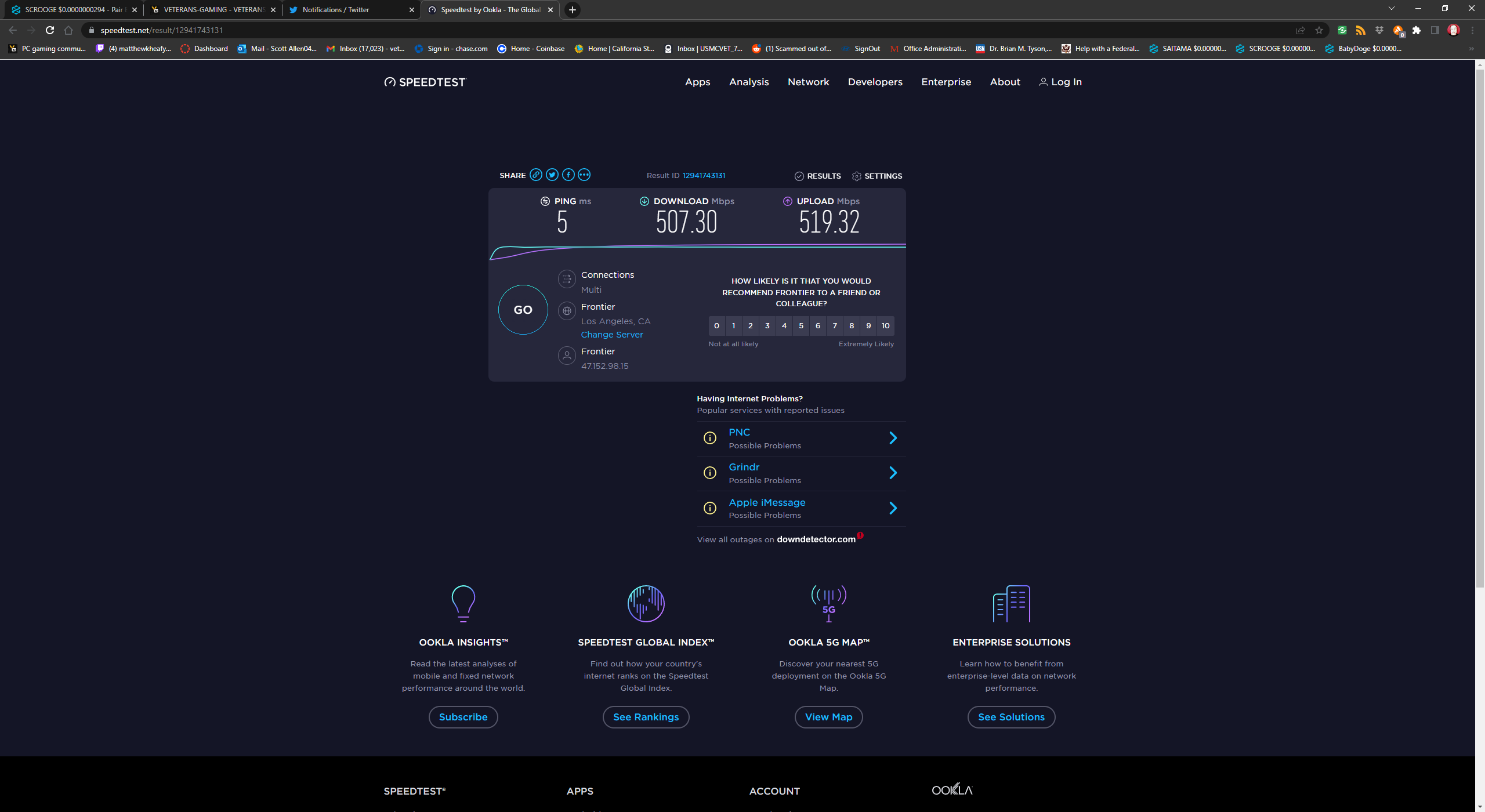The image size is (1485, 812).
Task: Rate Frontier a 0, not at all likely
Action: (x=716, y=325)
